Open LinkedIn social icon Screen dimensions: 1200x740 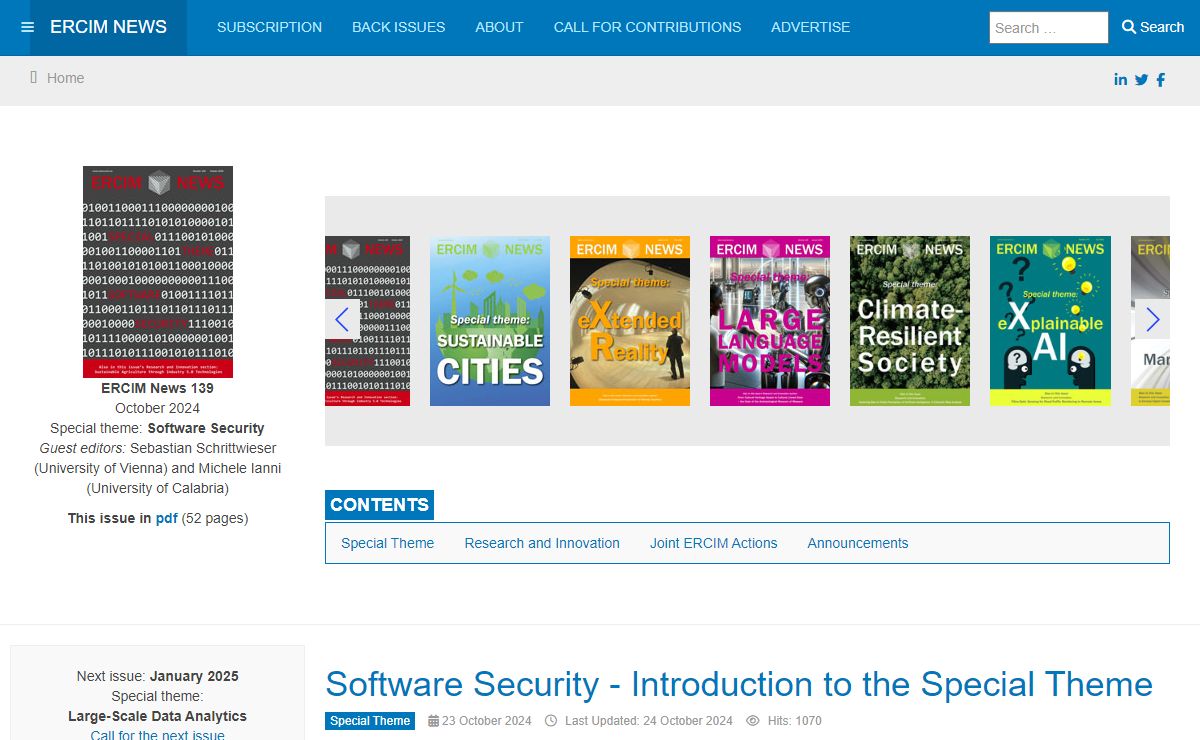pyautogui.click(x=1121, y=80)
